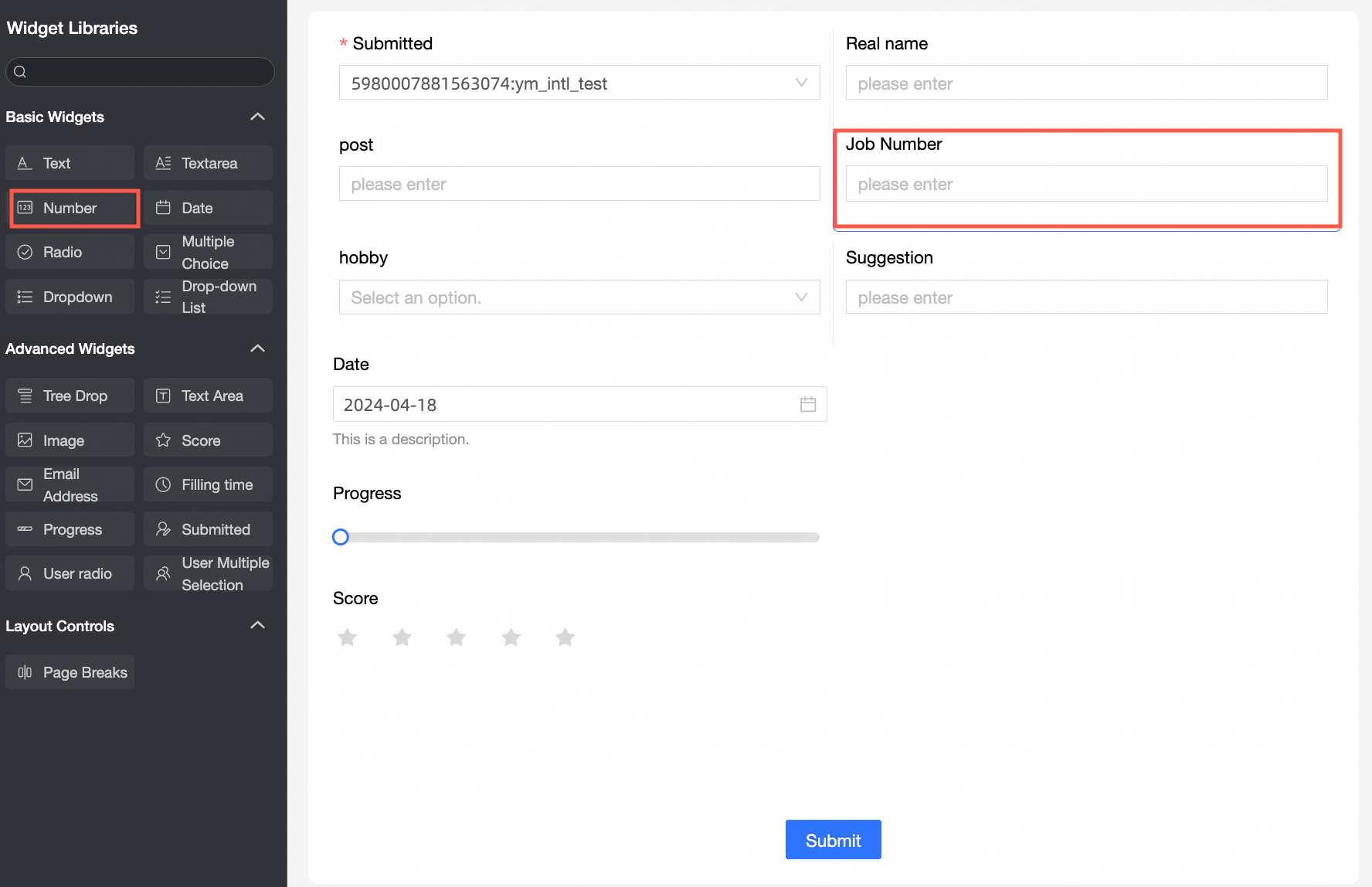
Task: Add the Page Breaks layout control
Action: (x=70, y=671)
